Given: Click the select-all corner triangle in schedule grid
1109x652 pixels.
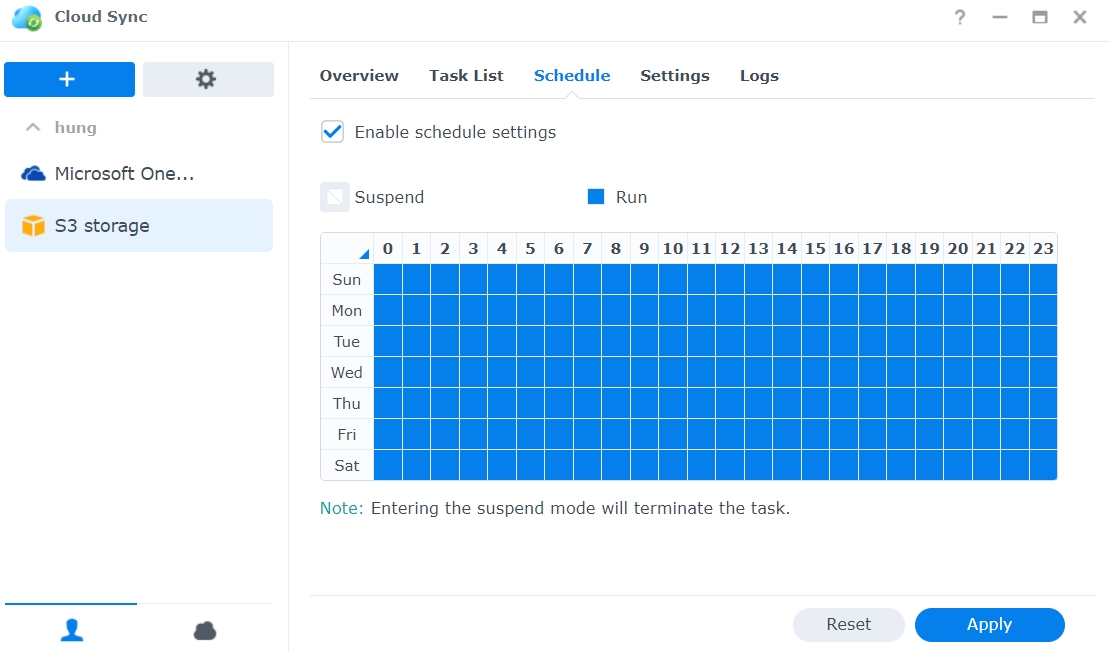Looking at the screenshot, I should point(362,254).
